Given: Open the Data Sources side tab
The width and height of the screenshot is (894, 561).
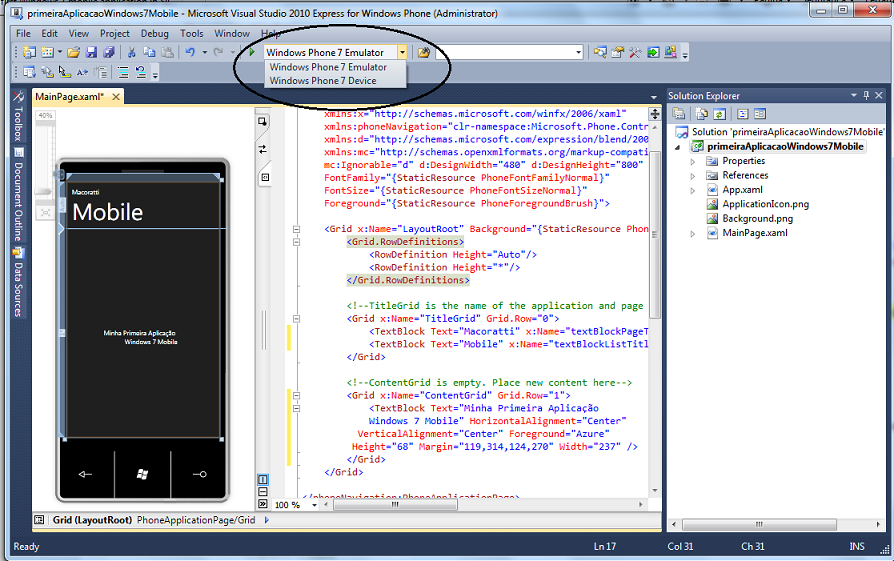Looking at the screenshot, I should (18, 283).
